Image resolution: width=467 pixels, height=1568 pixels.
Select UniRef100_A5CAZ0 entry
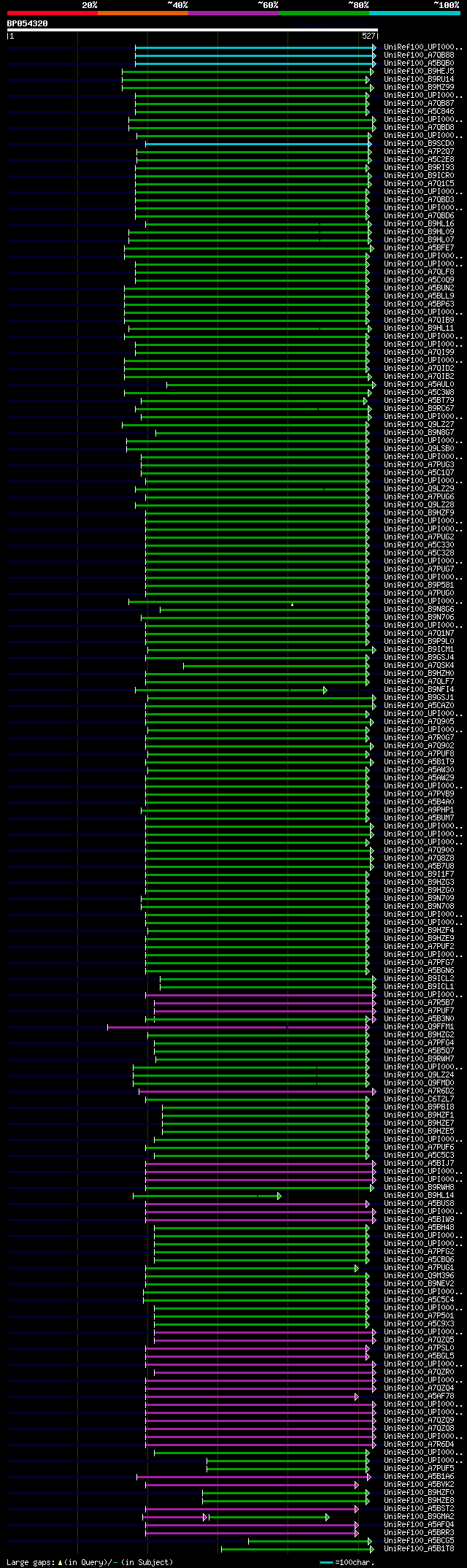click(x=419, y=705)
